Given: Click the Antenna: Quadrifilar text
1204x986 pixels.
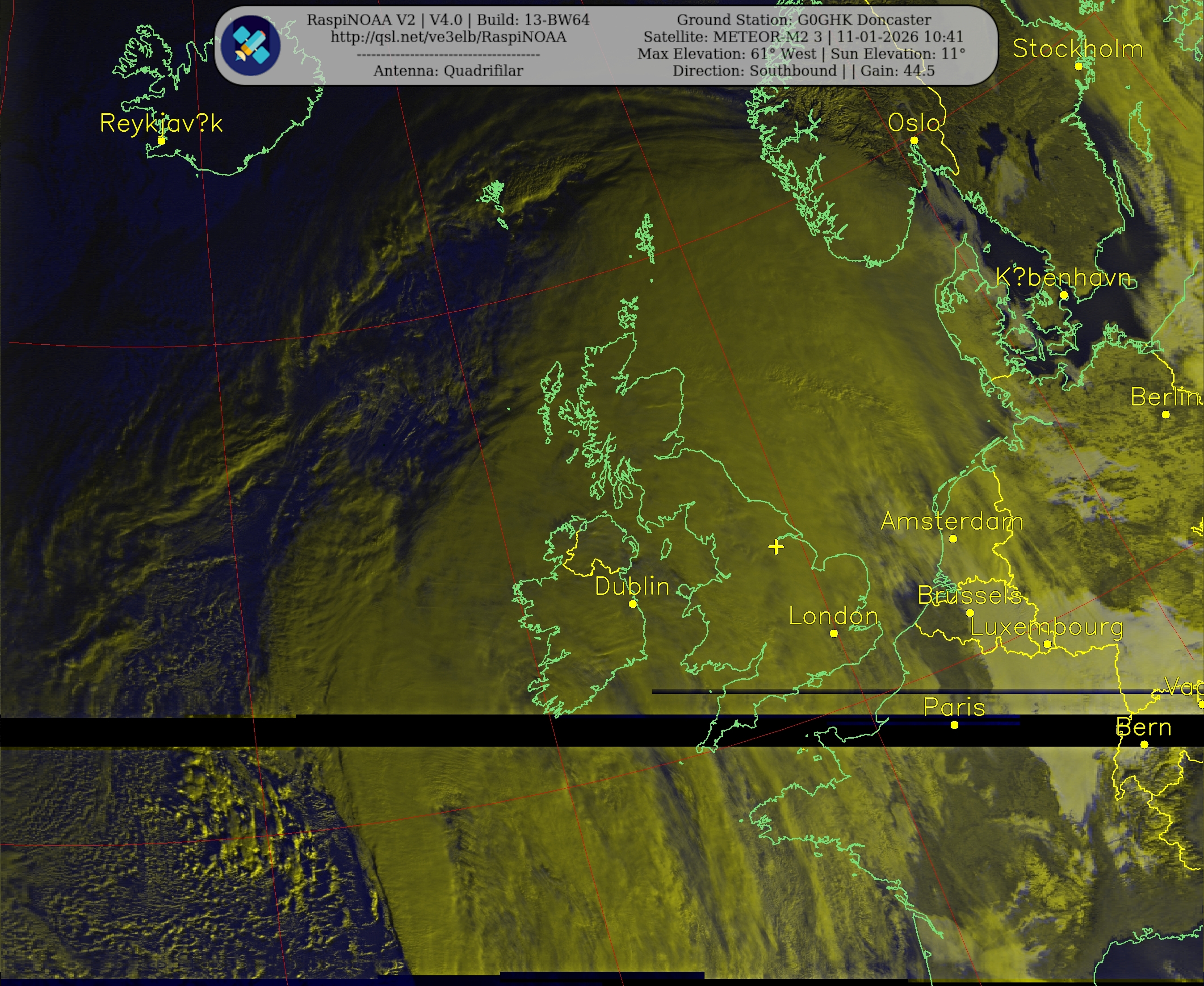Looking at the screenshot, I should coord(448,71).
